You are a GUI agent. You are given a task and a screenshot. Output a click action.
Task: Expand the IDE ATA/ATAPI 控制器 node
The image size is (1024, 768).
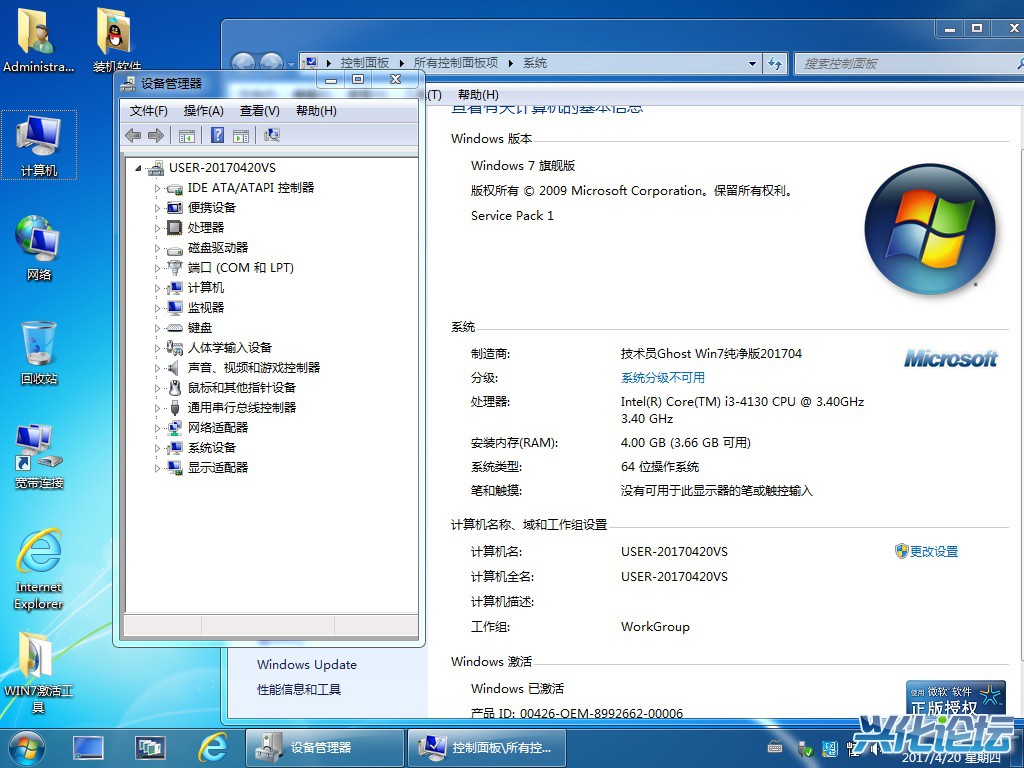[x=157, y=188]
